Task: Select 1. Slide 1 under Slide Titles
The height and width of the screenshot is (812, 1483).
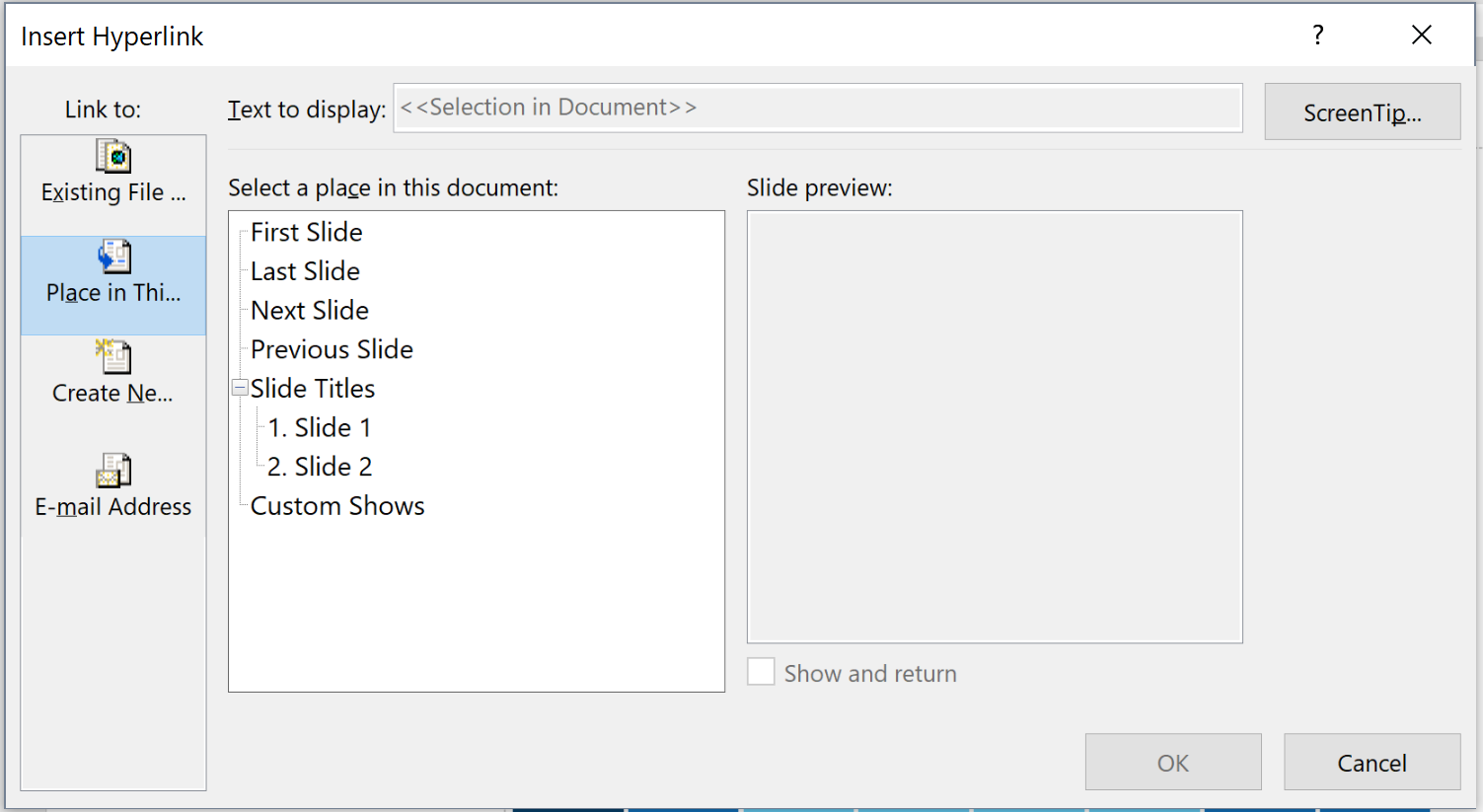Action: 320,427
